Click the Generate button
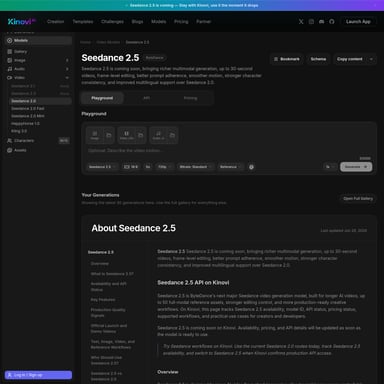 point(356,167)
